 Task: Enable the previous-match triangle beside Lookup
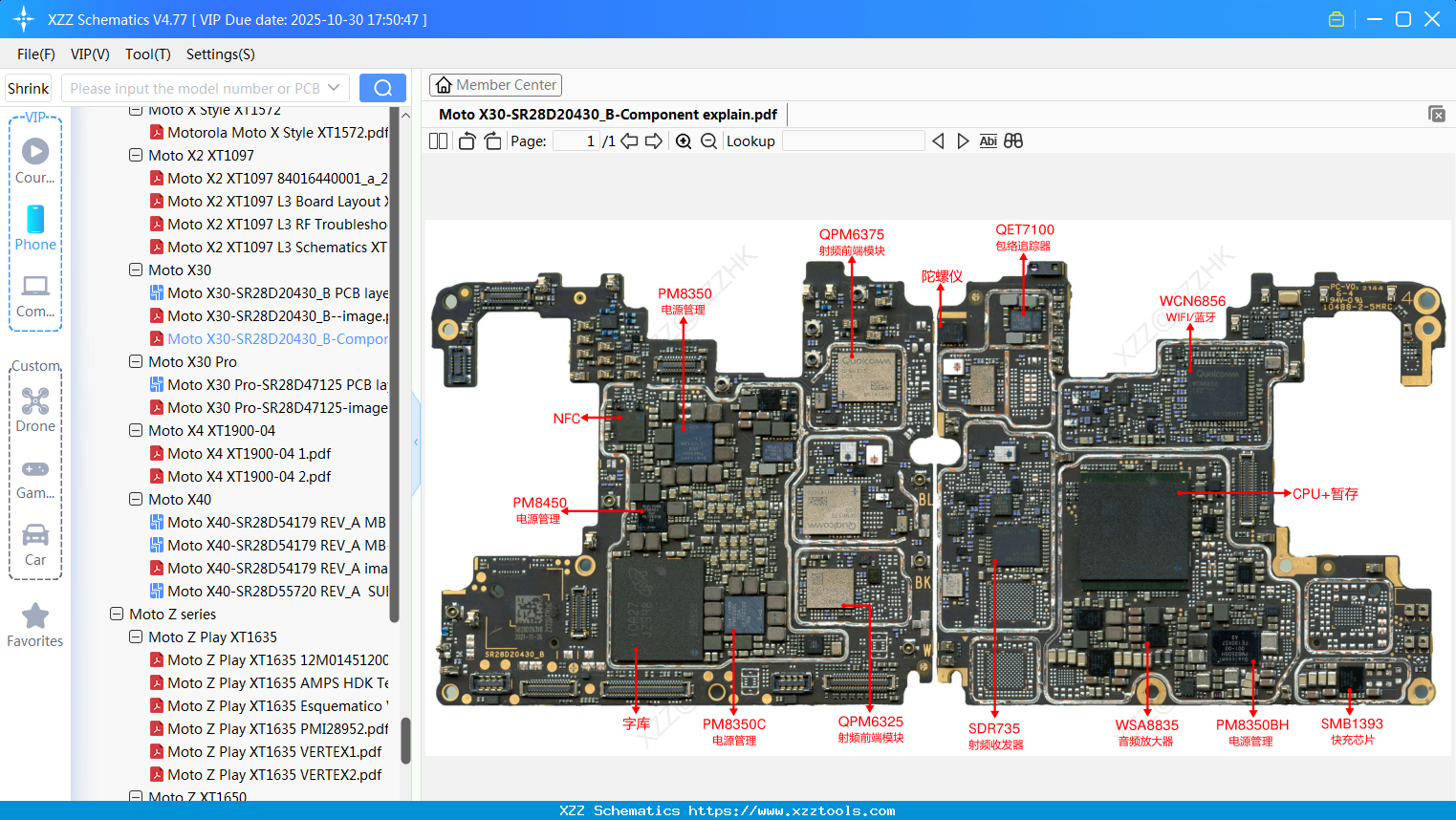tap(938, 140)
